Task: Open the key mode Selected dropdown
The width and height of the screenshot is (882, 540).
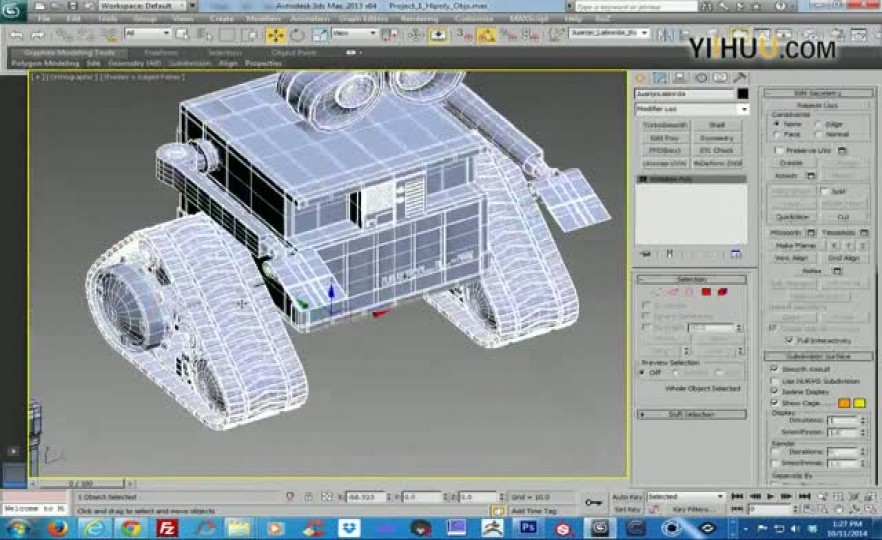Action: click(x=685, y=497)
